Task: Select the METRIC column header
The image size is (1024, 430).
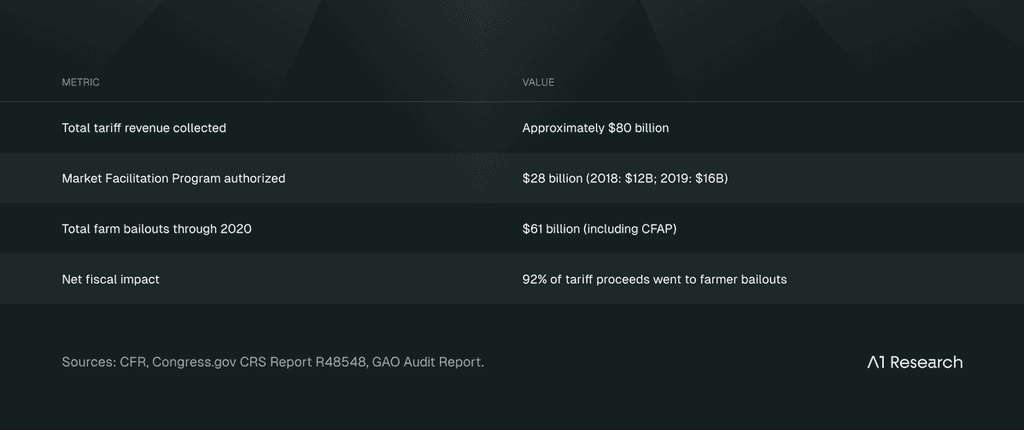Action: click(x=80, y=82)
